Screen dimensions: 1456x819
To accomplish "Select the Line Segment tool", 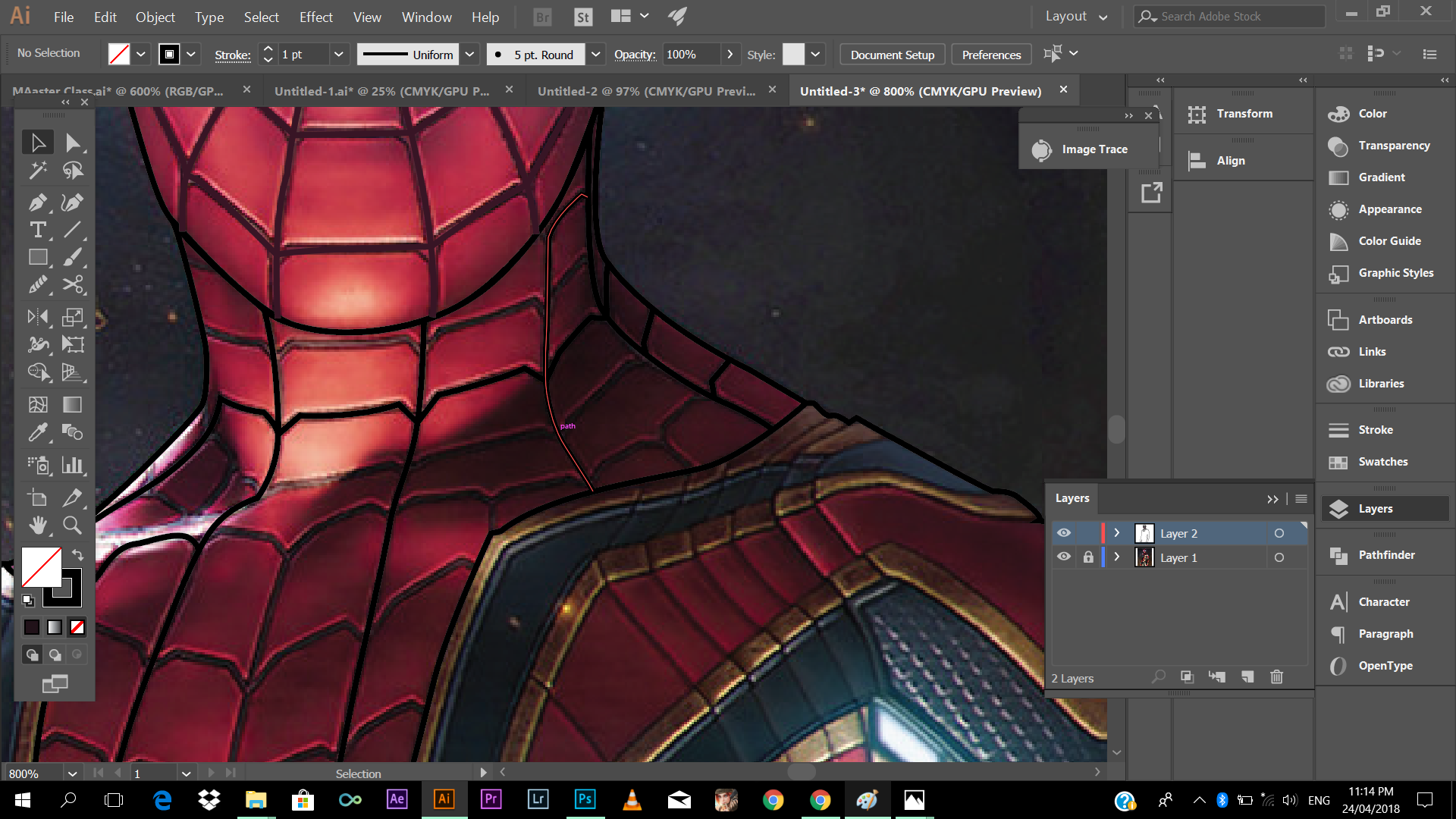I will pyautogui.click(x=73, y=230).
